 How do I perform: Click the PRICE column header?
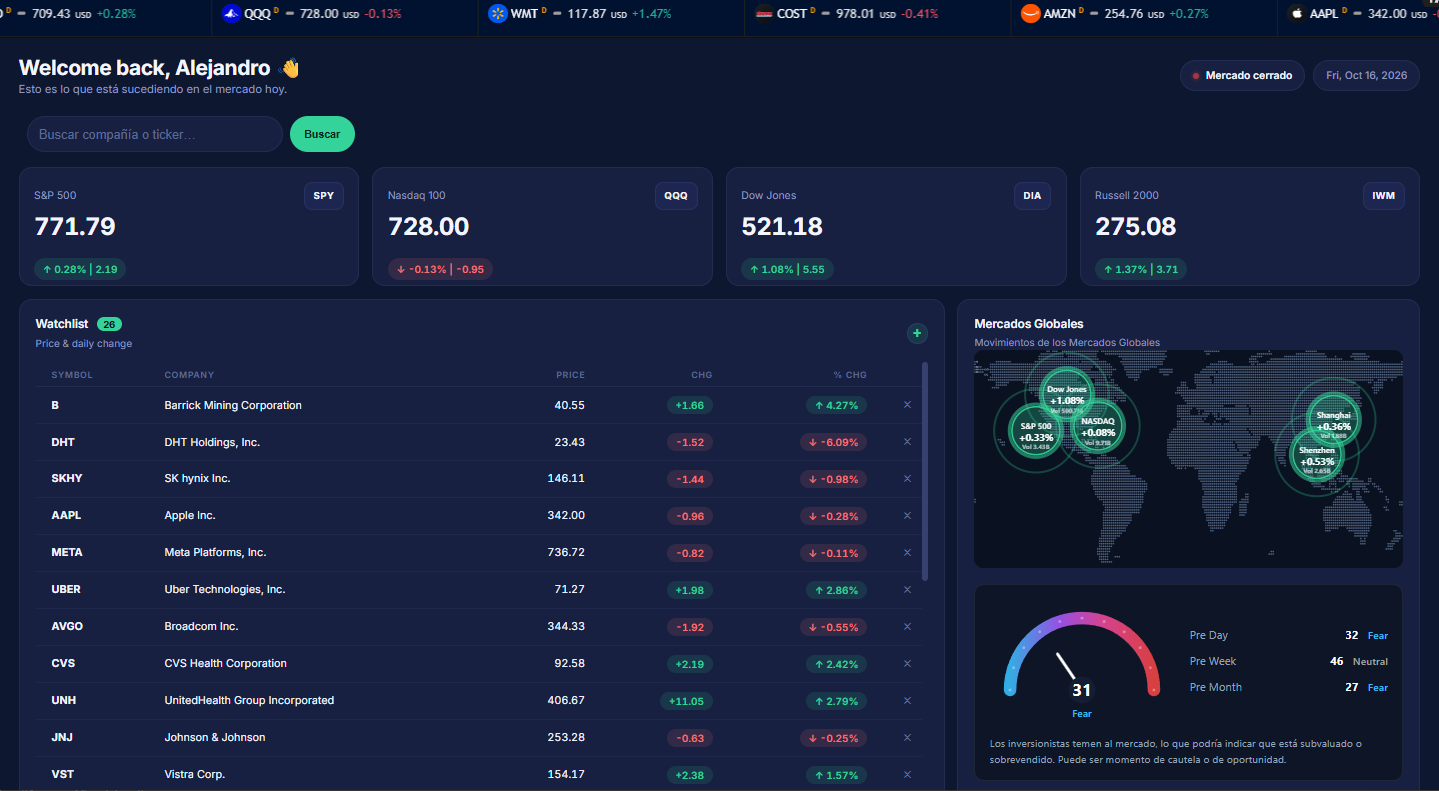pos(571,375)
